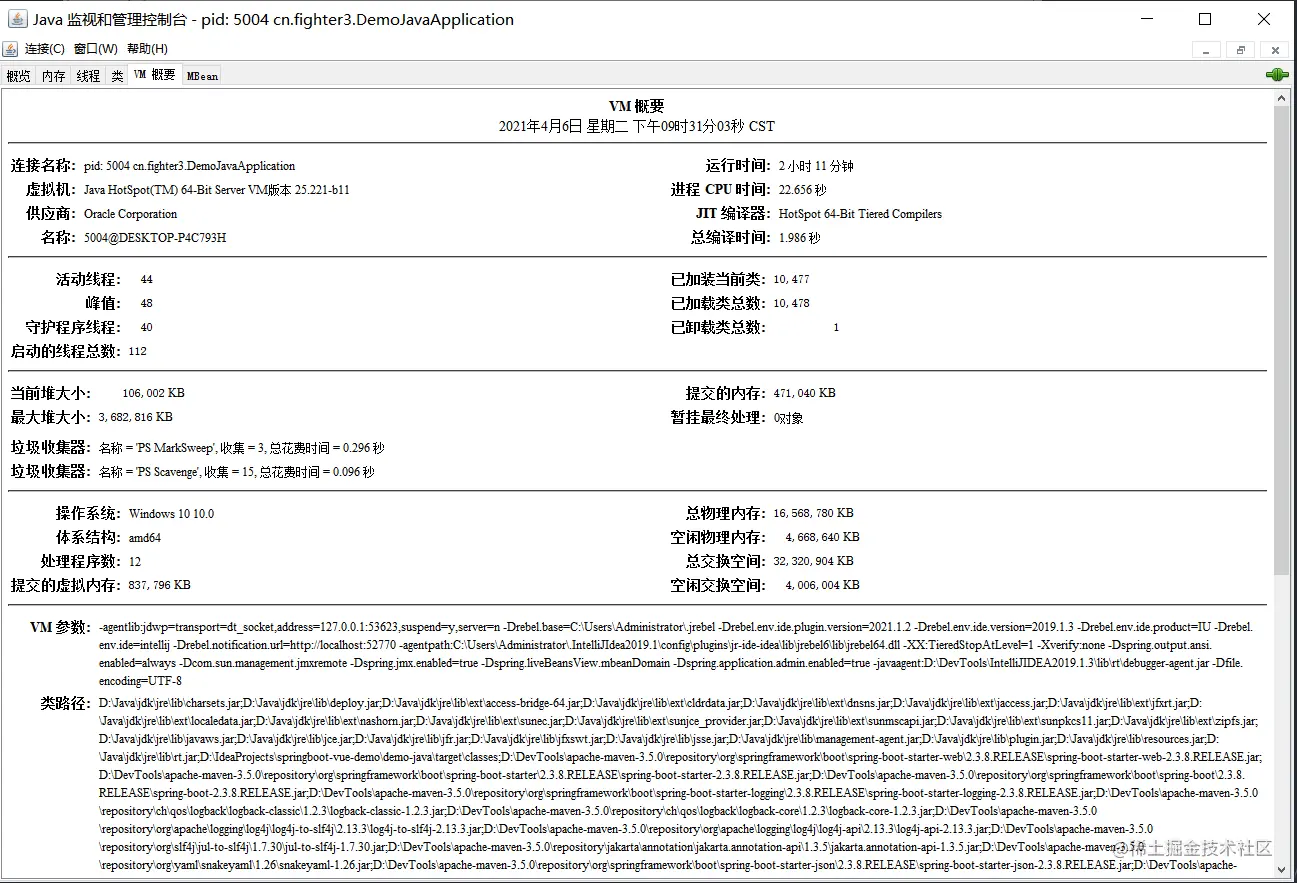Viewport: 1297px width, 883px height.
Task: Minimize the inner JConsole frame
Action: (1207, 50)
